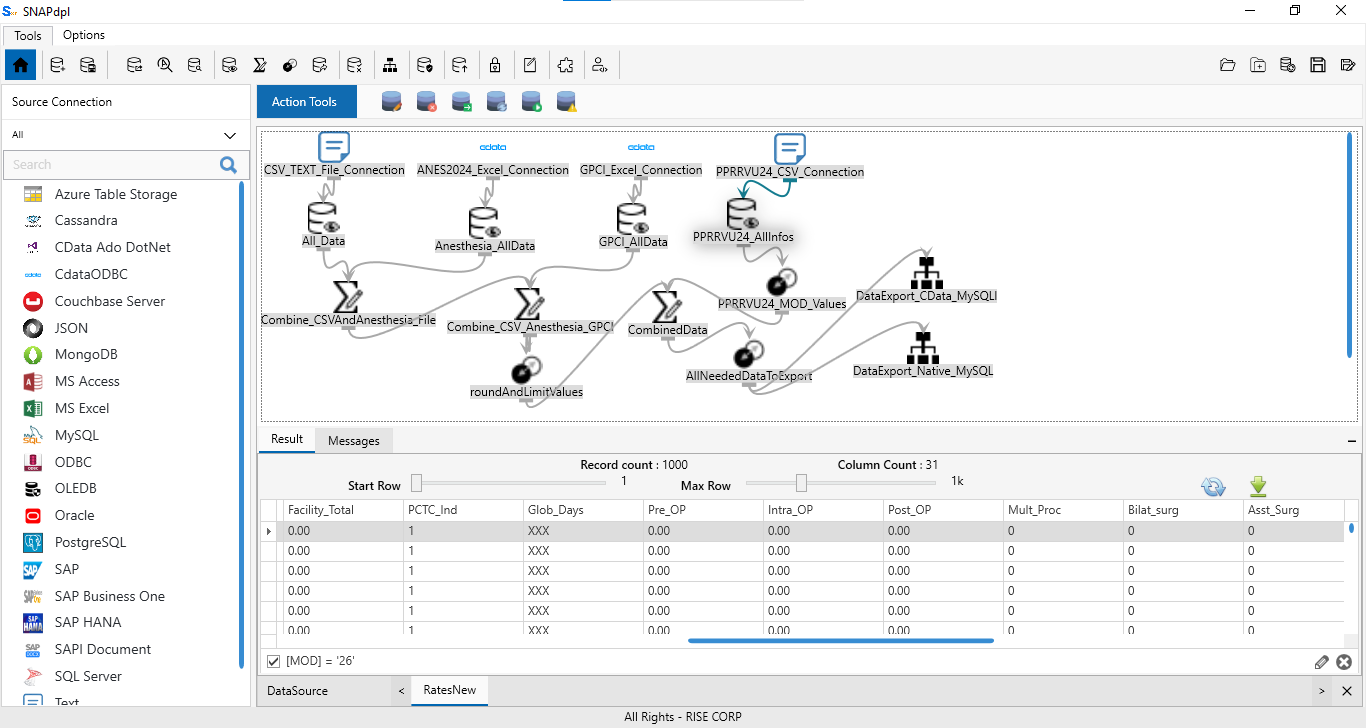Click the blue refresh results icon
The height and width of the screenshot is (728, 1366).
tap(1213, 487)
